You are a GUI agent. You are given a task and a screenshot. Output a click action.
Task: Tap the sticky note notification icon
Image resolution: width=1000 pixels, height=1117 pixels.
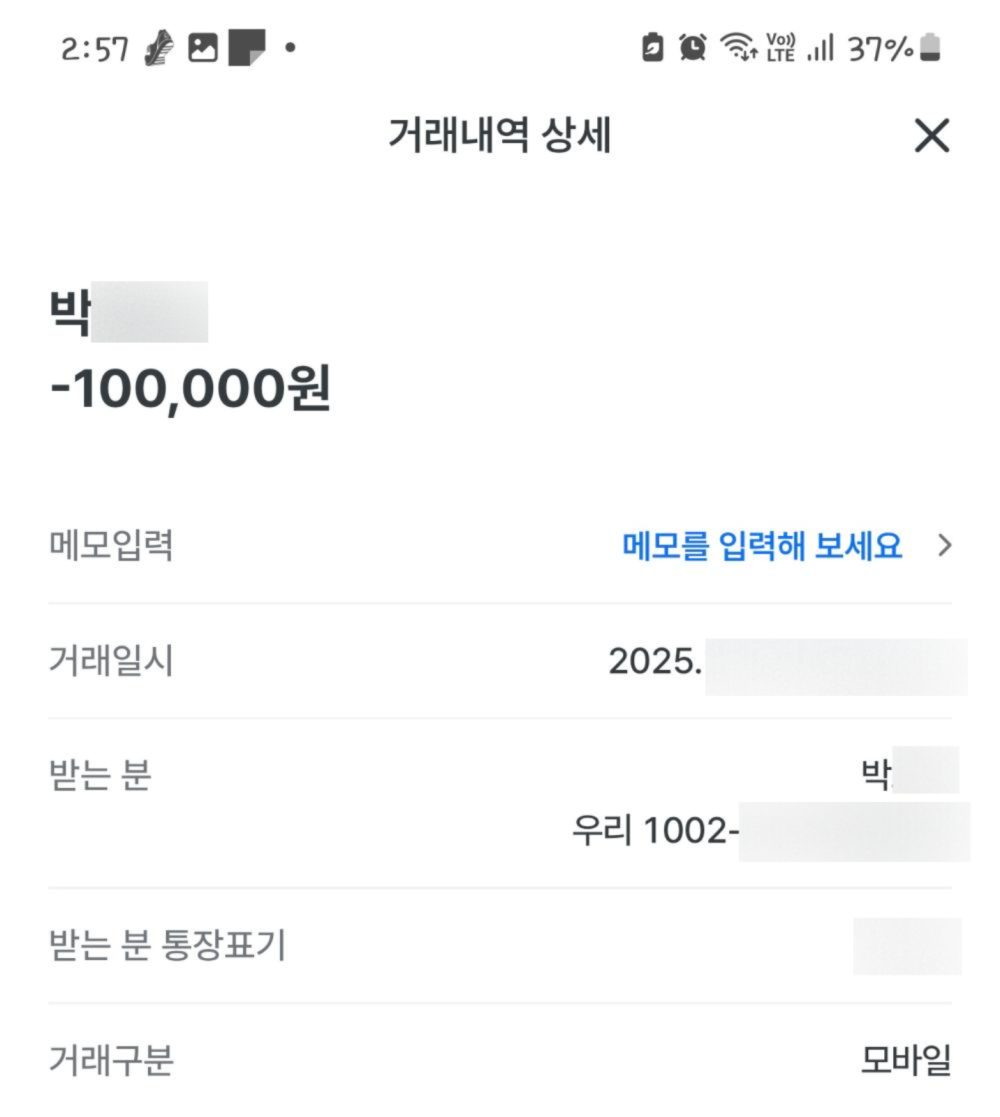[247, 48]
